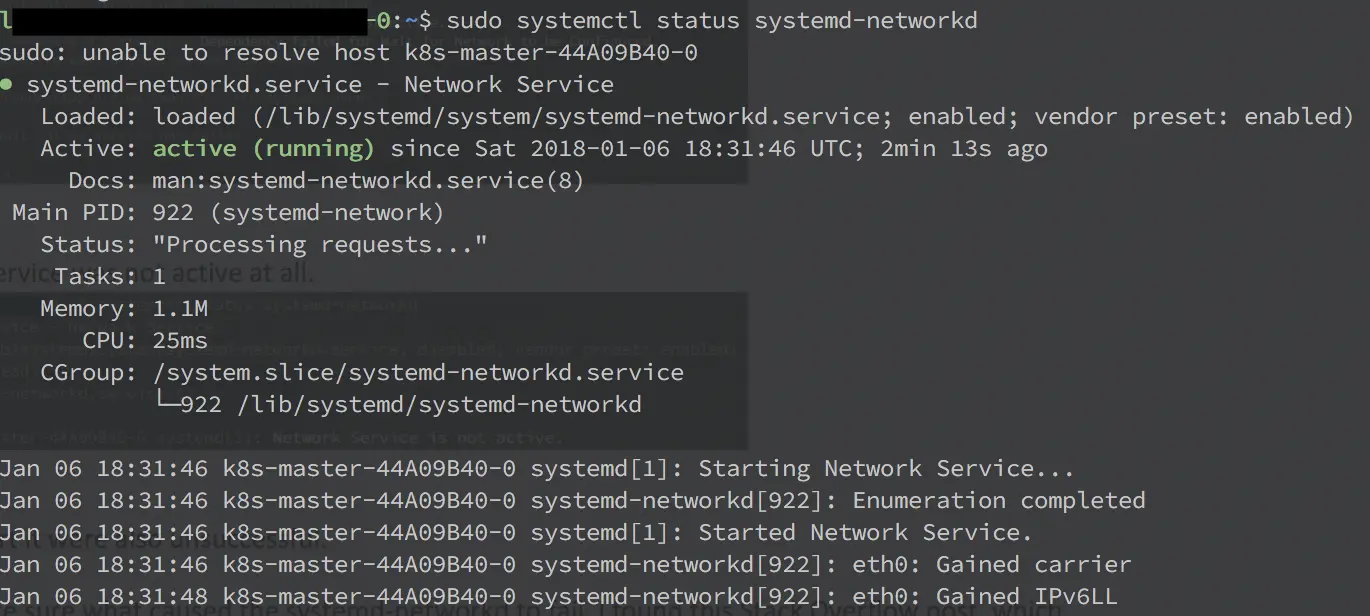
Task: Click the "sudo systemctl status systemd-networkd" command text
Action: click(712, 20)
